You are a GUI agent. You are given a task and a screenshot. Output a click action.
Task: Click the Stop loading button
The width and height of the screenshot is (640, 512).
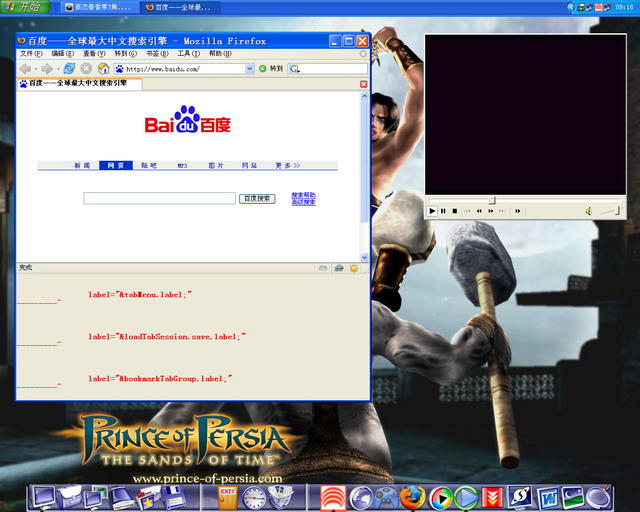click(x=86, y=69)
